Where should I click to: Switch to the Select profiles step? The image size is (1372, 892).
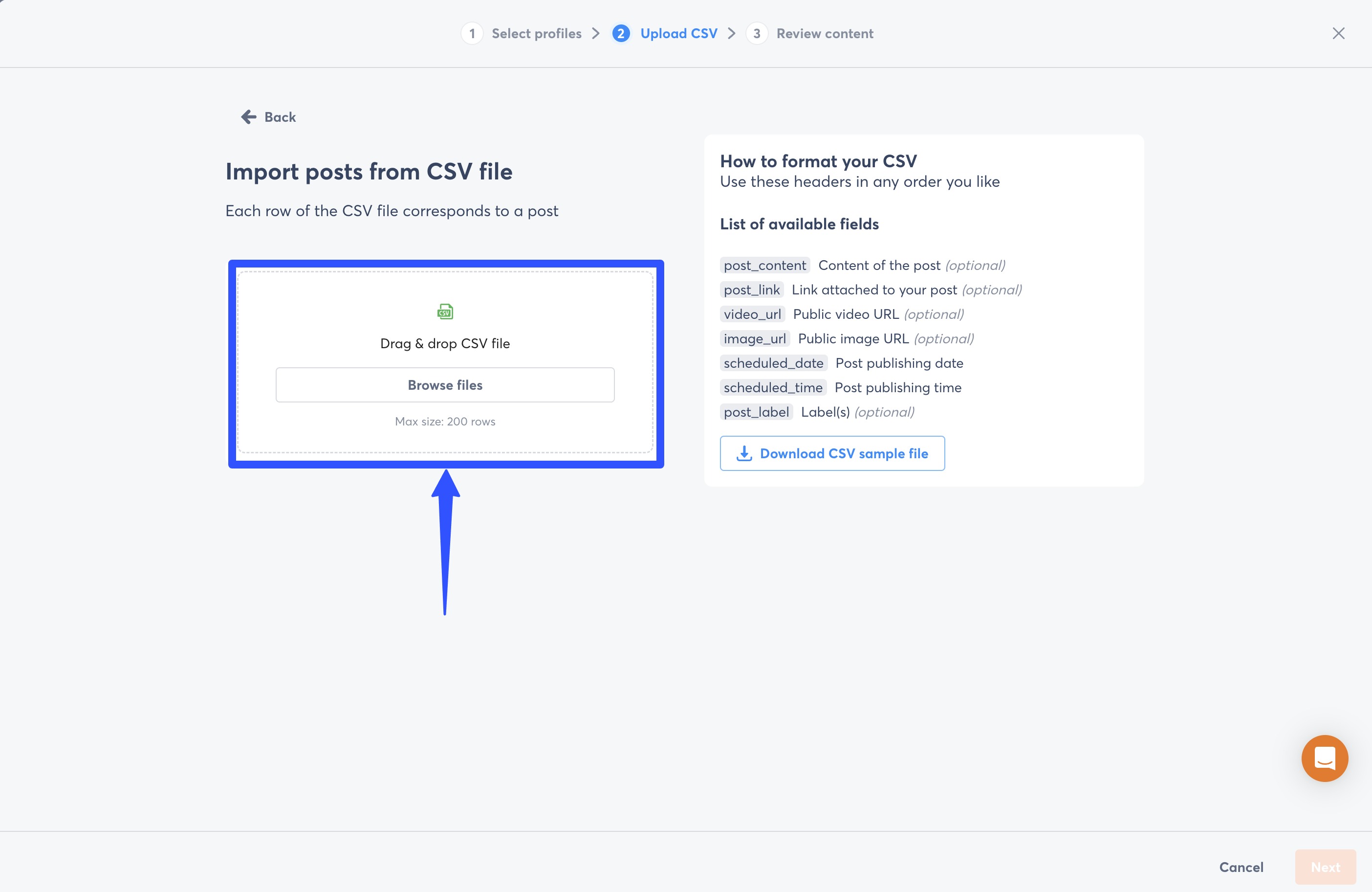536,33
